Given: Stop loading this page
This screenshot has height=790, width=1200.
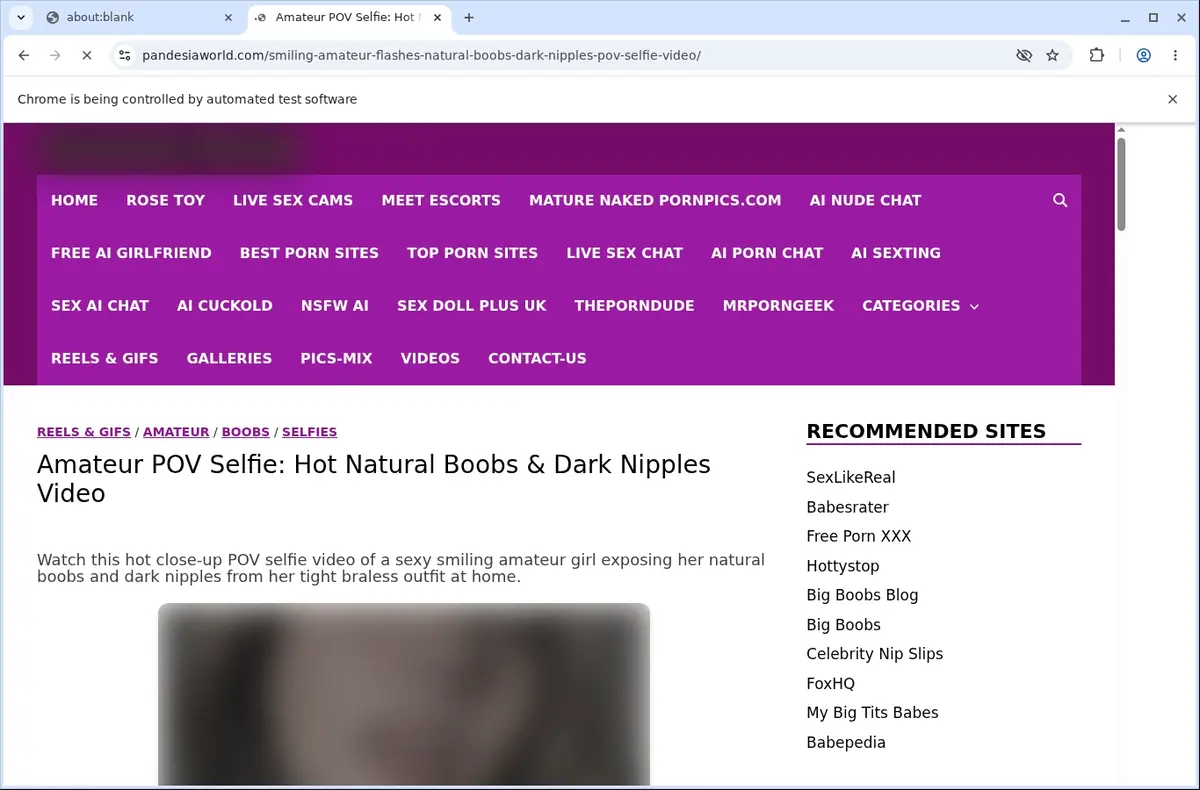Looking at the screenshot, I should [x=87, y=55].
